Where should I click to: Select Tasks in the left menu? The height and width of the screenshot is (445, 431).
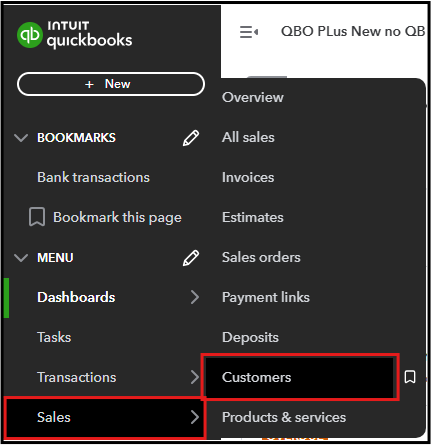pyautogui.click(x=54, y=337)
